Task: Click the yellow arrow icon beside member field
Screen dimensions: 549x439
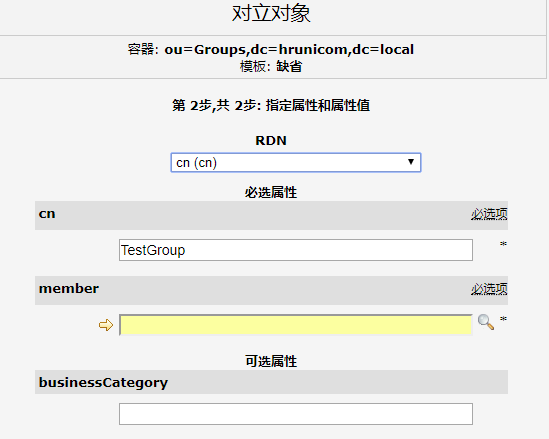Action: [106, 325]
